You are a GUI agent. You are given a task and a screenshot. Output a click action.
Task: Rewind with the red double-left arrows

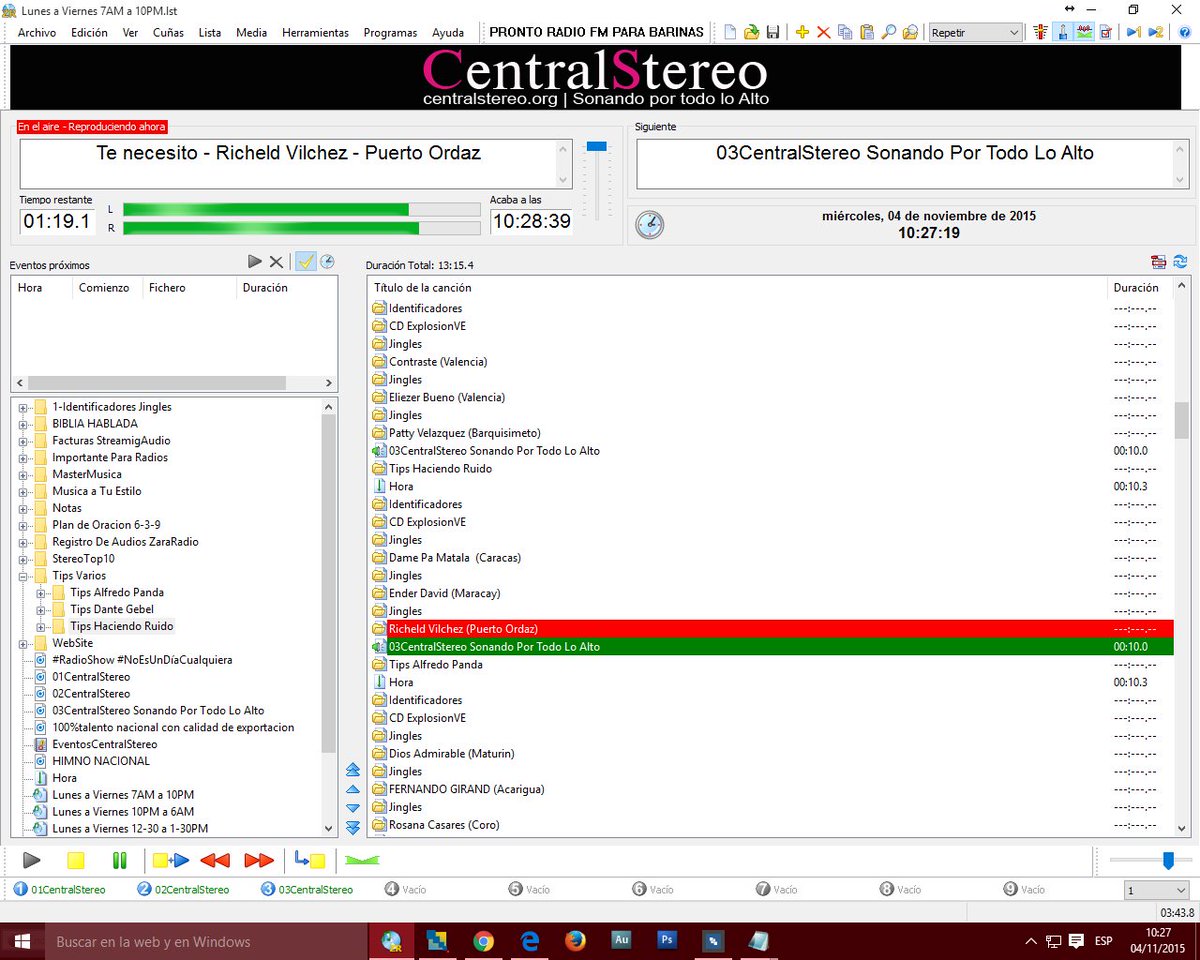pyautogui.click(x=215, y=860)
